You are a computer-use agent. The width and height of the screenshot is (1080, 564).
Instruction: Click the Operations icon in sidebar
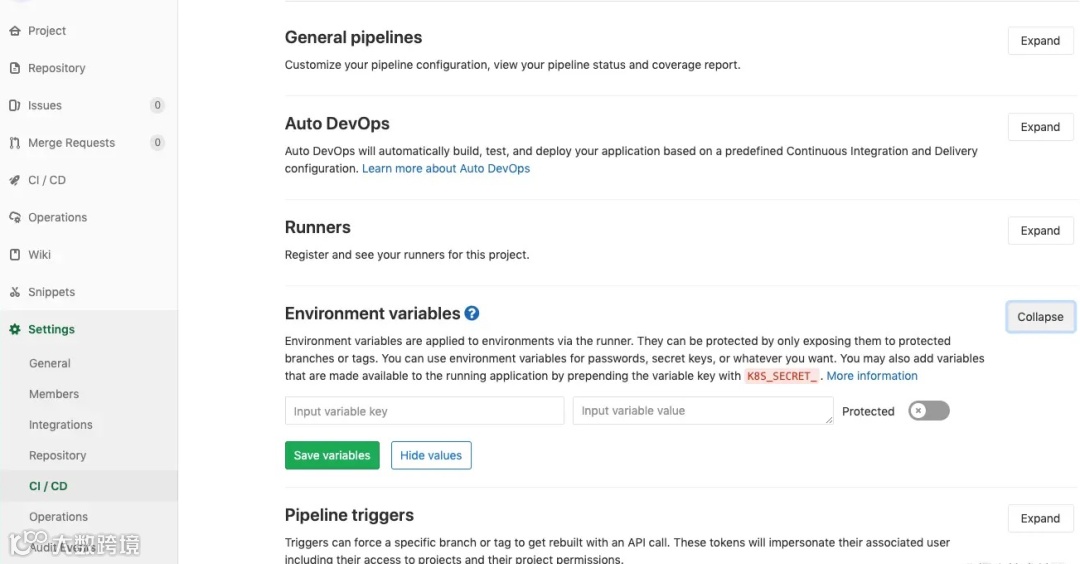click(14, 217)
